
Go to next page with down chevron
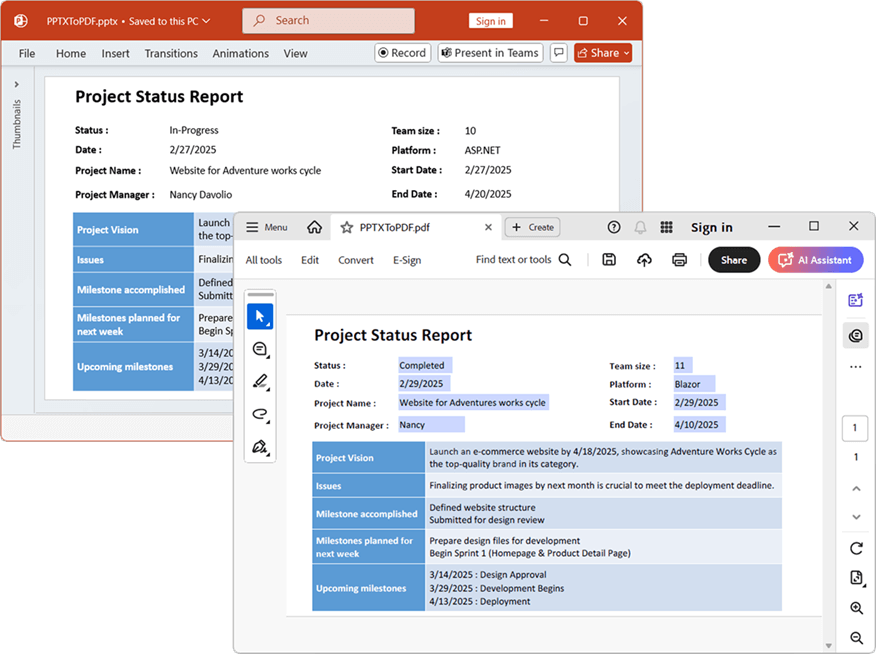click(856, 517)
